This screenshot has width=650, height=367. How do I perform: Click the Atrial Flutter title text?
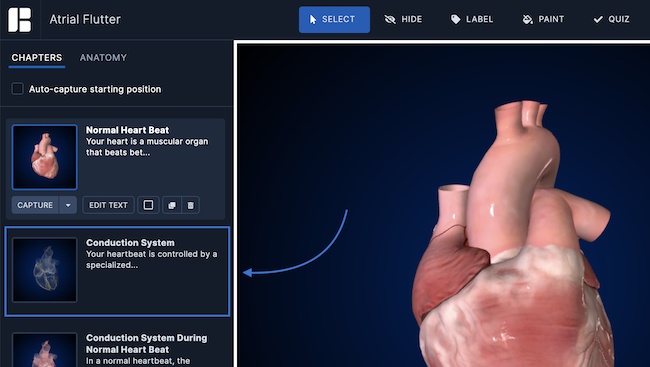(x=85, y=19)
